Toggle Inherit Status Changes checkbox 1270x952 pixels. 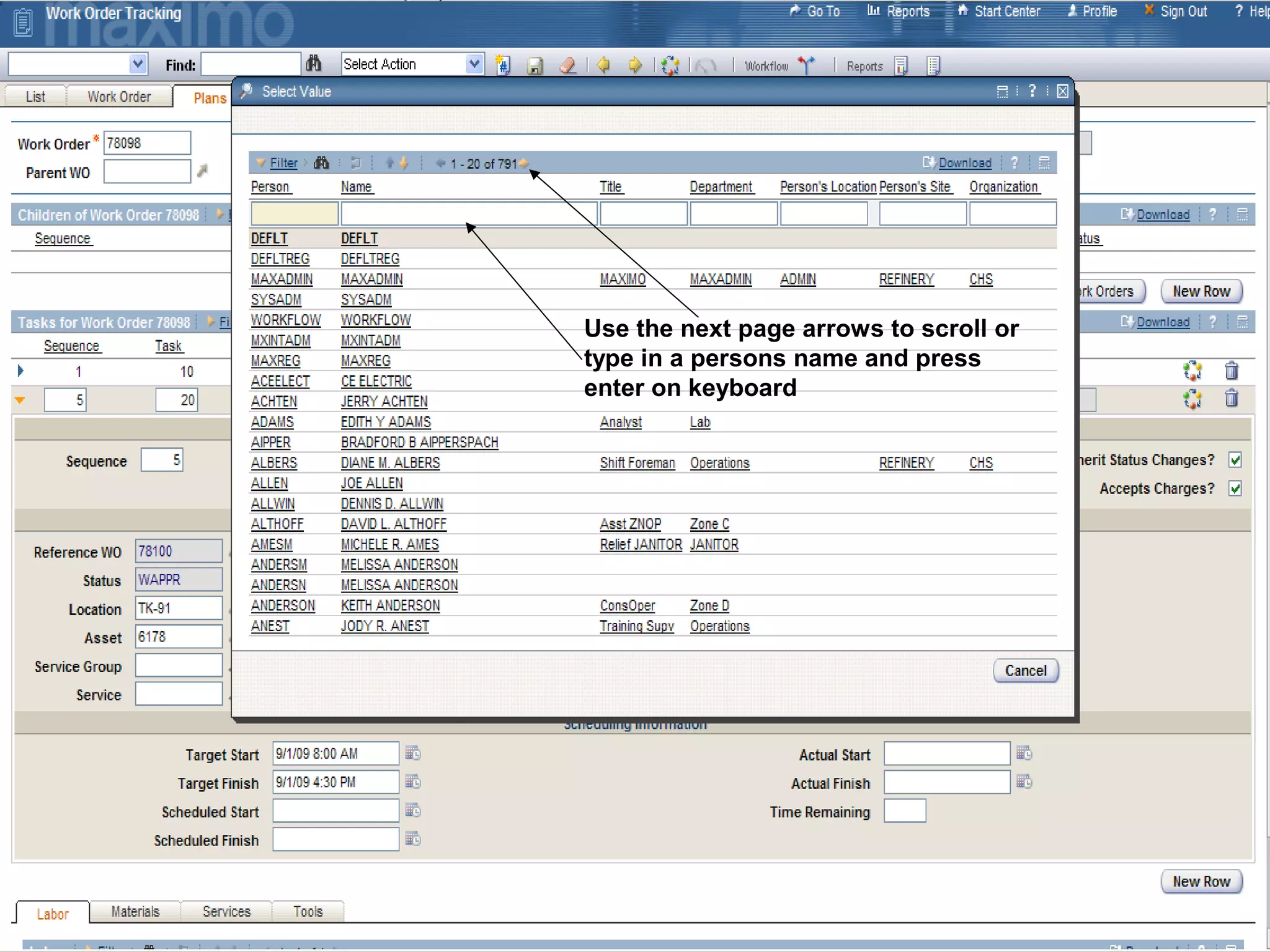1235,460
